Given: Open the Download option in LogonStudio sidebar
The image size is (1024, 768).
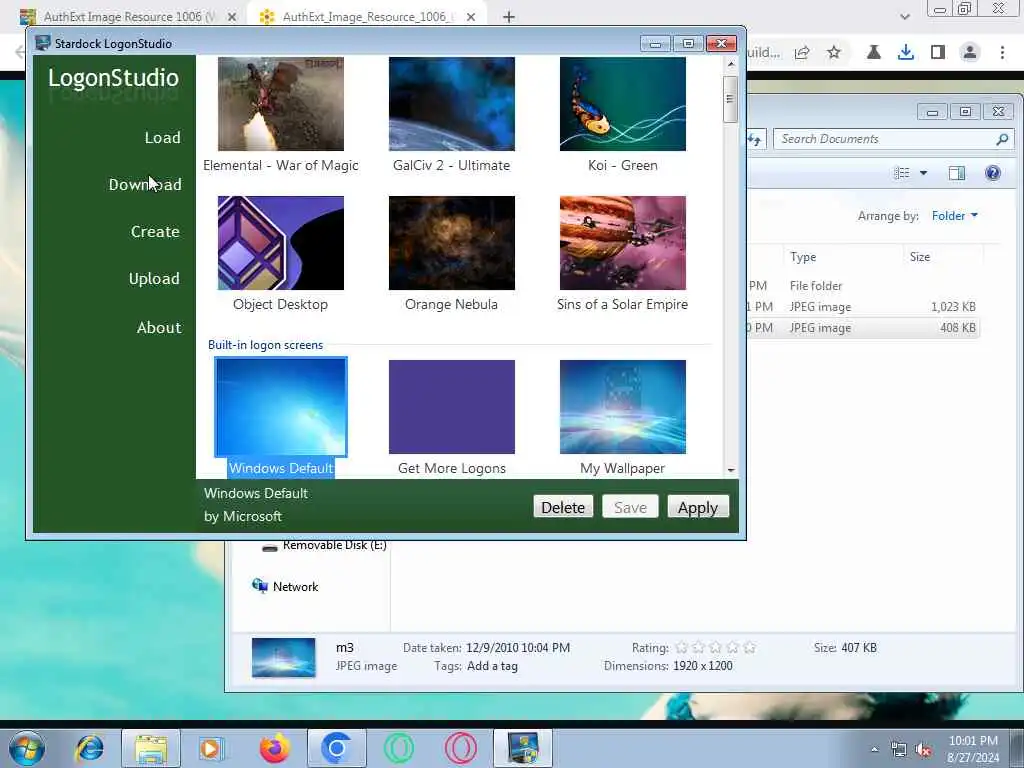Looking at the screenshot, I should [x=145, y=185].
